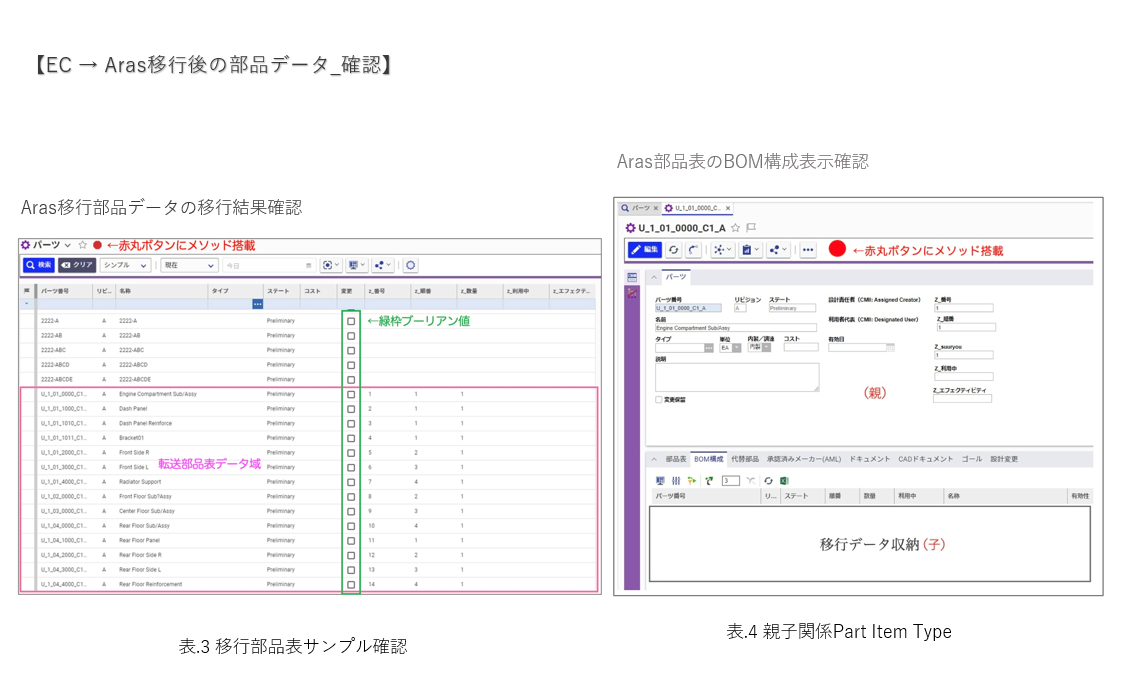Switch to the 部品表 relationship tab
The image size is (1137, 683).
click(x=675, y=459)
